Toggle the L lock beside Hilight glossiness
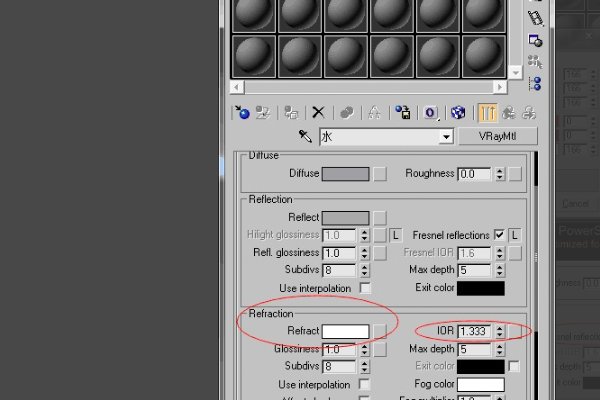The image size is (600, 400). pyautogui.click(x=396, y=235)
